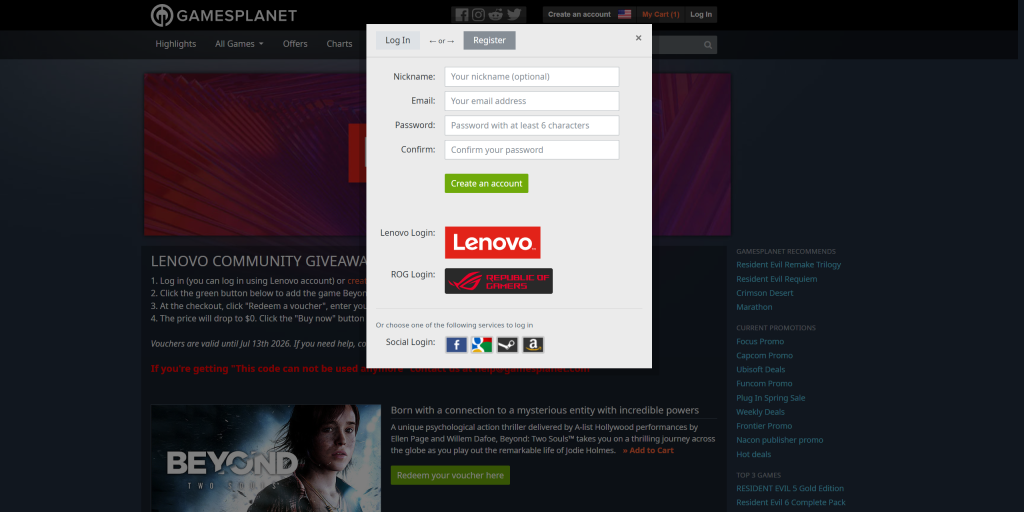
Task: Click the Lenovo login logo button
Action: tap(492, 242)
